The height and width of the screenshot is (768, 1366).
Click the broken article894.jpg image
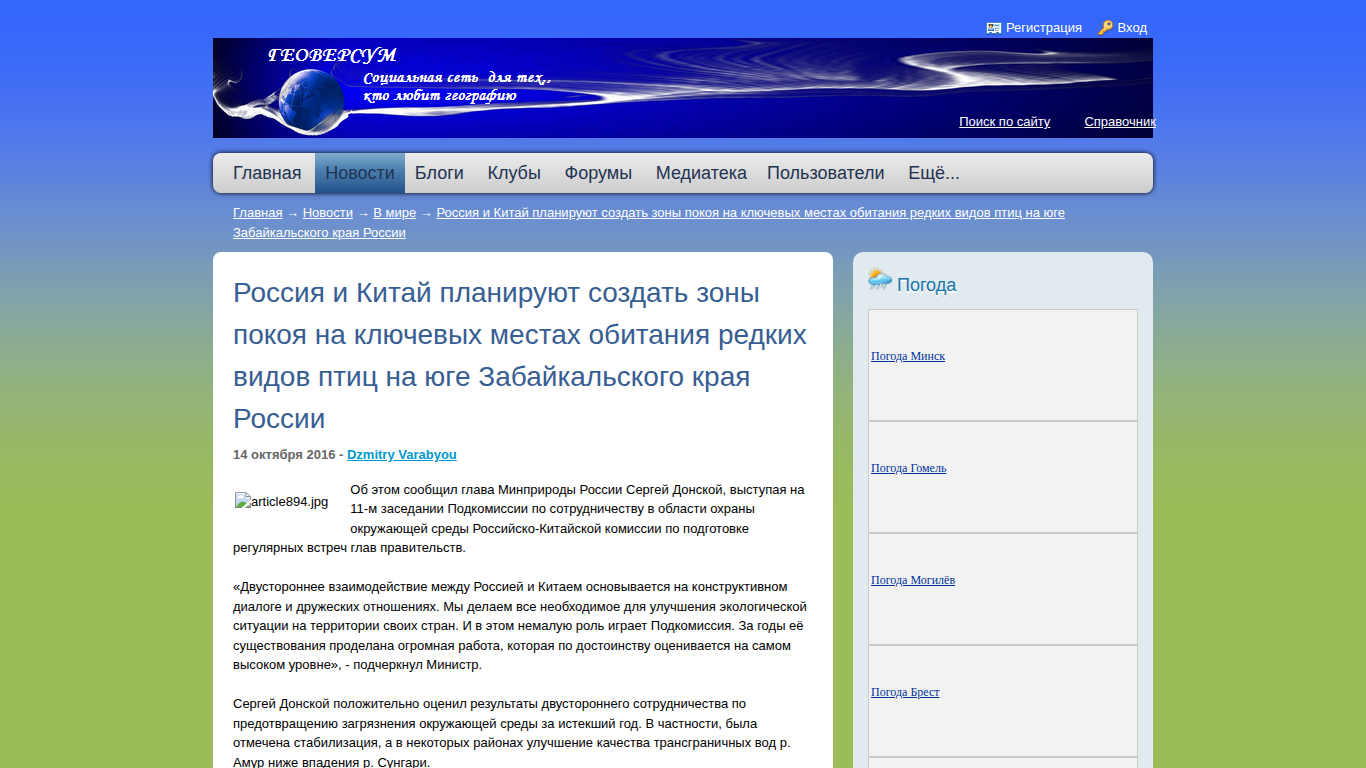(x=282, y=502)
